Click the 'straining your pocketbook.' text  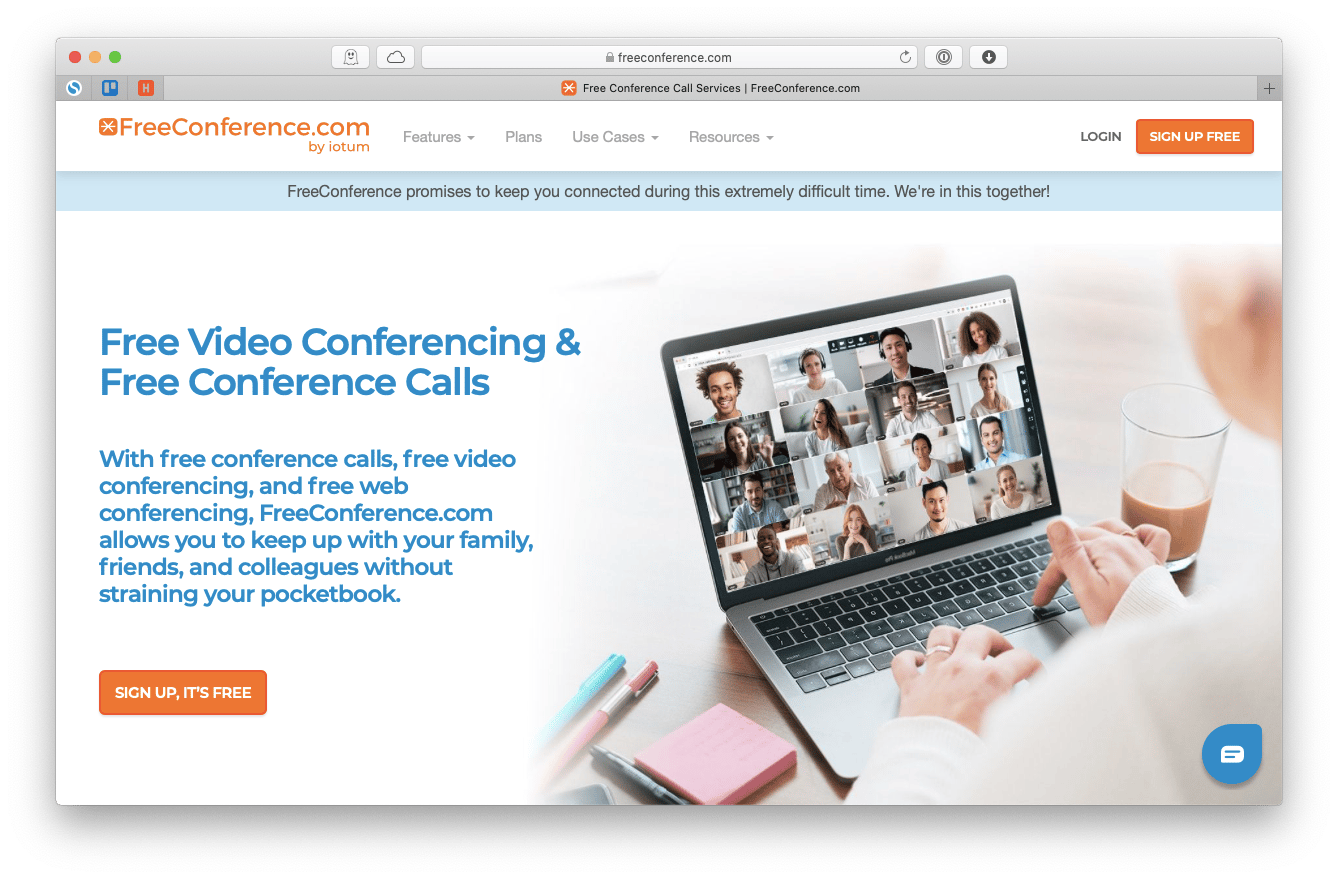250,594
